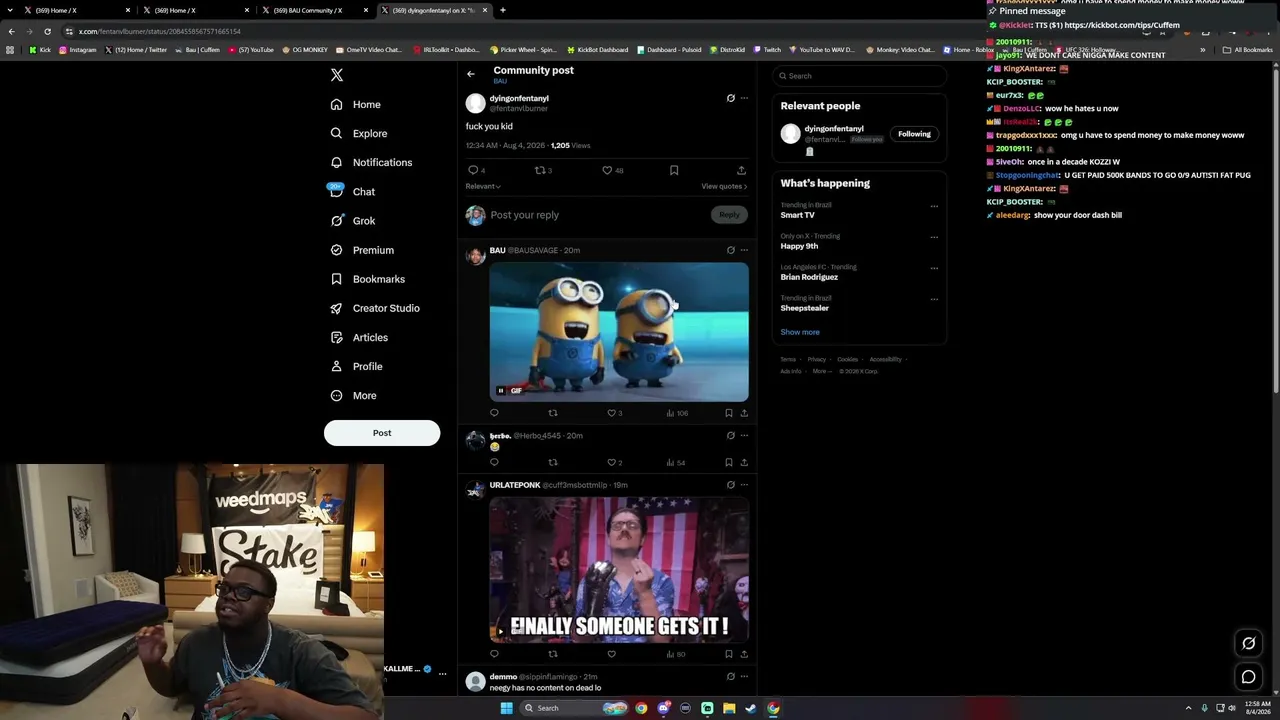Screen dimensions: 1280x720
Task: Click the X Search box
Action: point(859,76)
